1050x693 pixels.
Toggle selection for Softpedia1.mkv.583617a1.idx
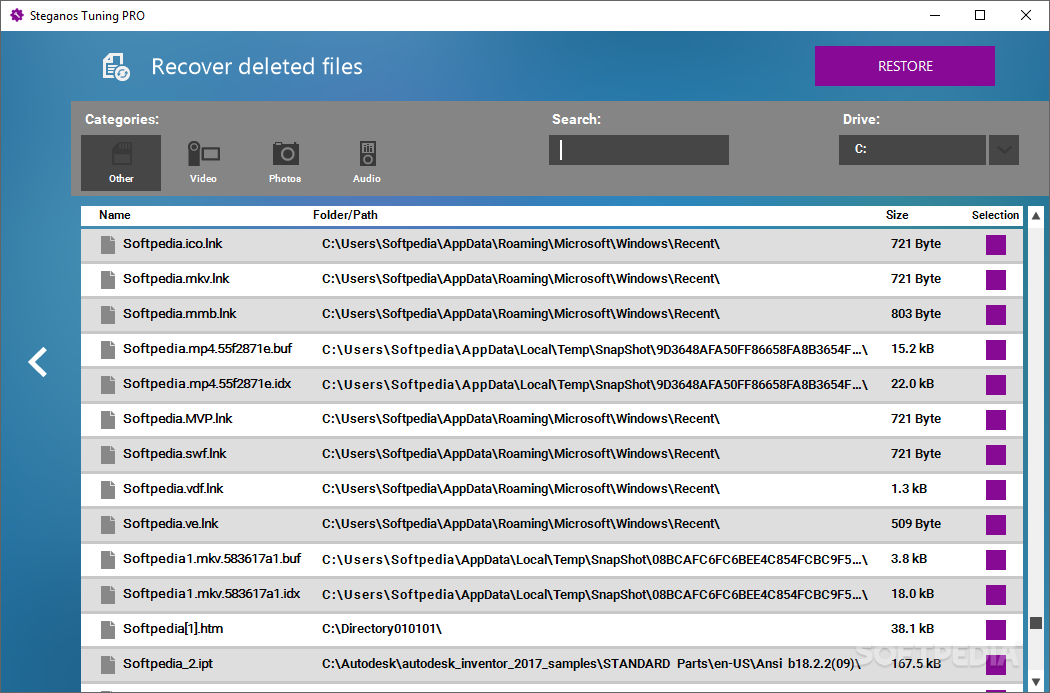[996, 595]
